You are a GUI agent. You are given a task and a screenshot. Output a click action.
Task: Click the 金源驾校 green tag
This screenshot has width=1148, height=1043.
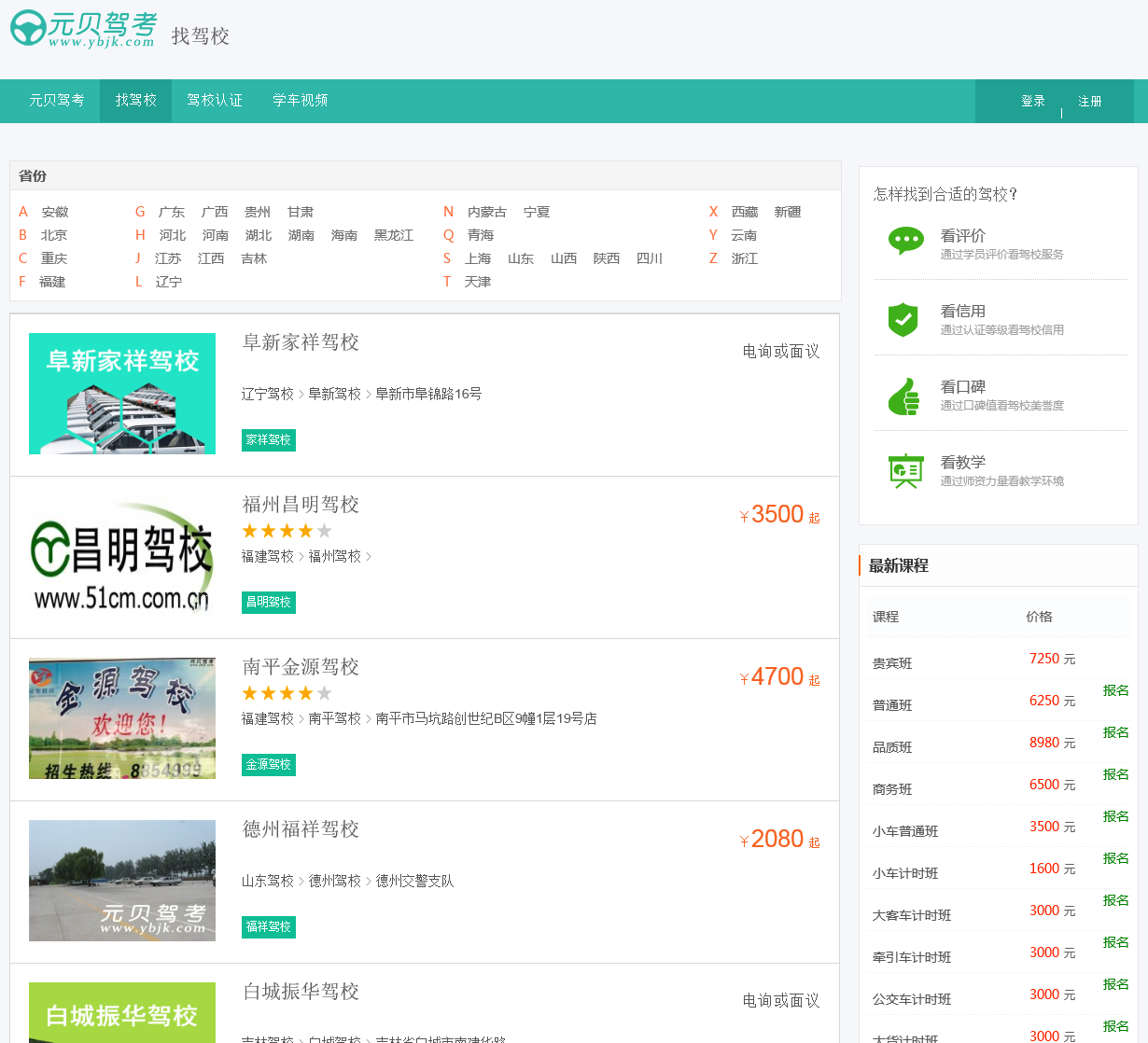pyautogui.click(x=269, y=764)
